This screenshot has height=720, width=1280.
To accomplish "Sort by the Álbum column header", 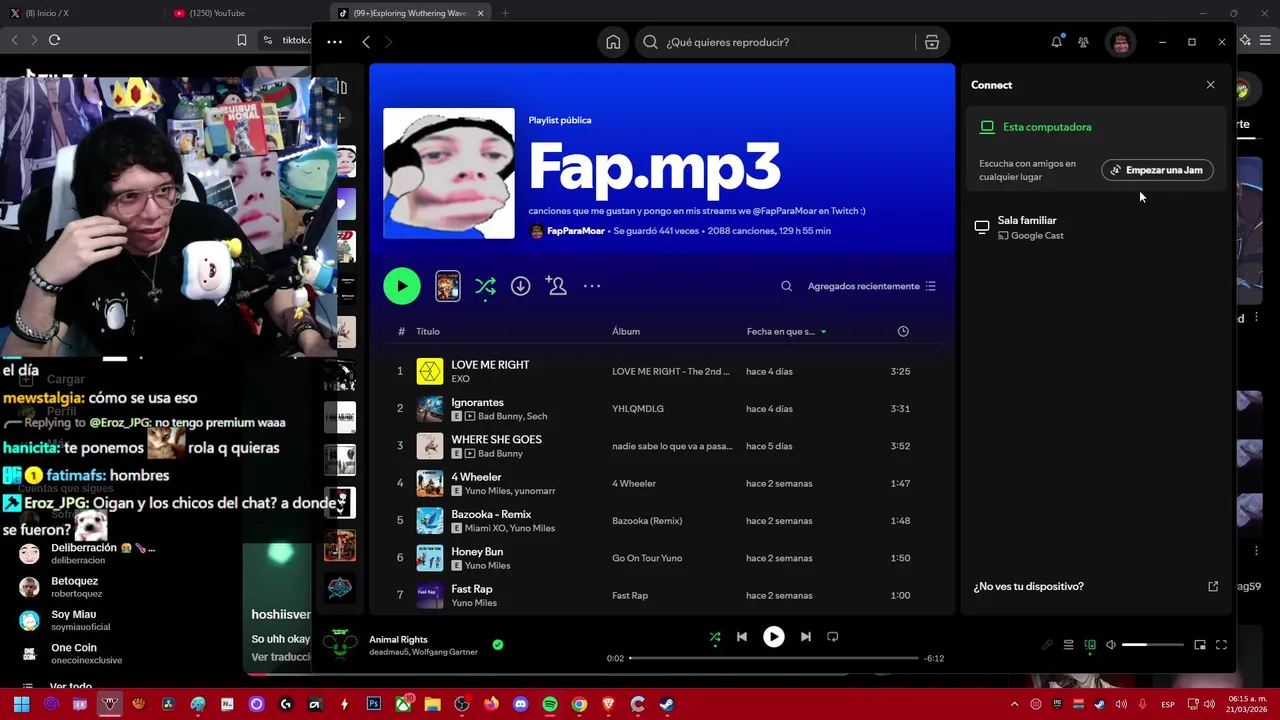I will click(x=626, y=331).
